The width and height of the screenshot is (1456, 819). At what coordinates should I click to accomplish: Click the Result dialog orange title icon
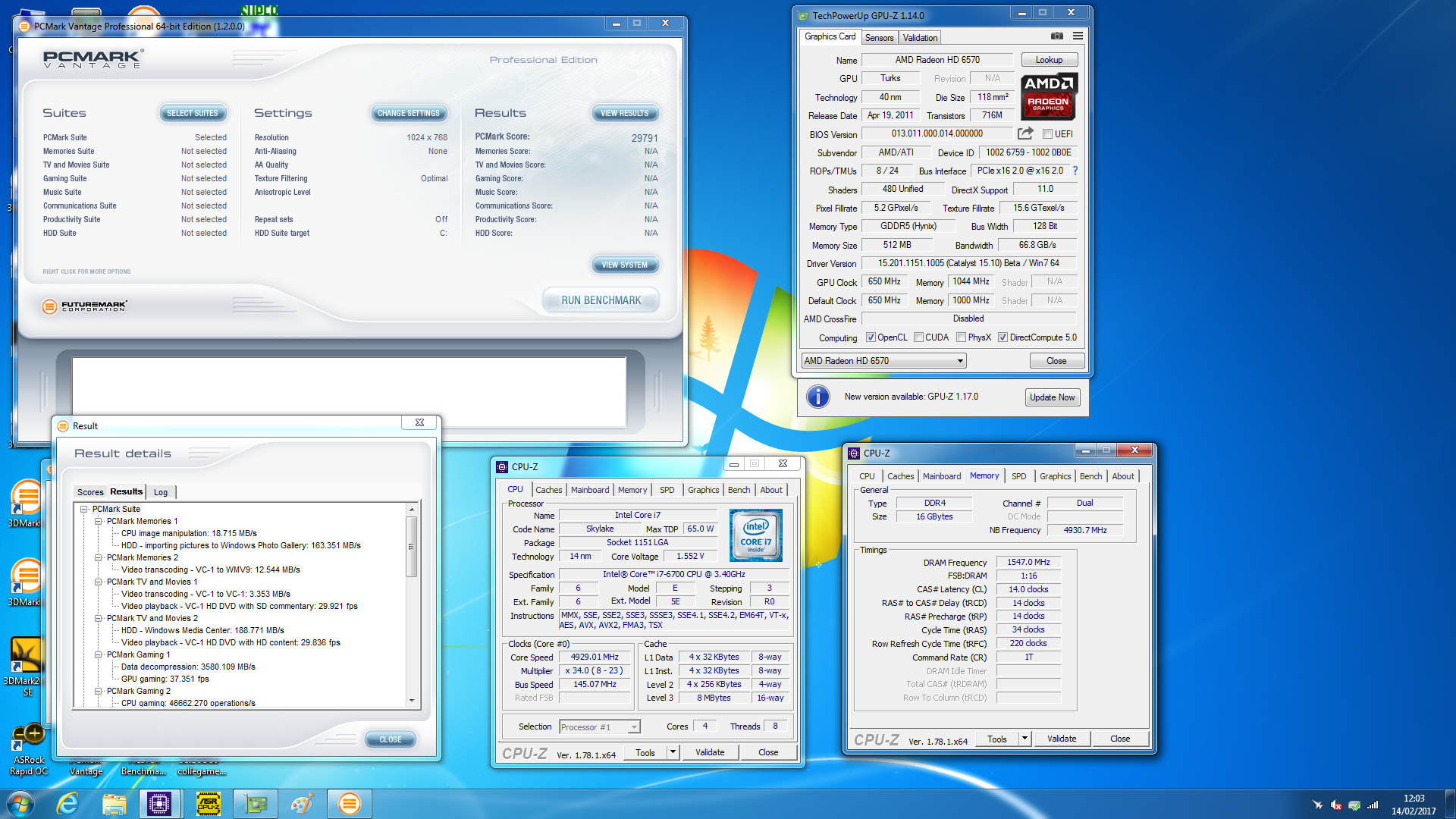tap(63, 426)
